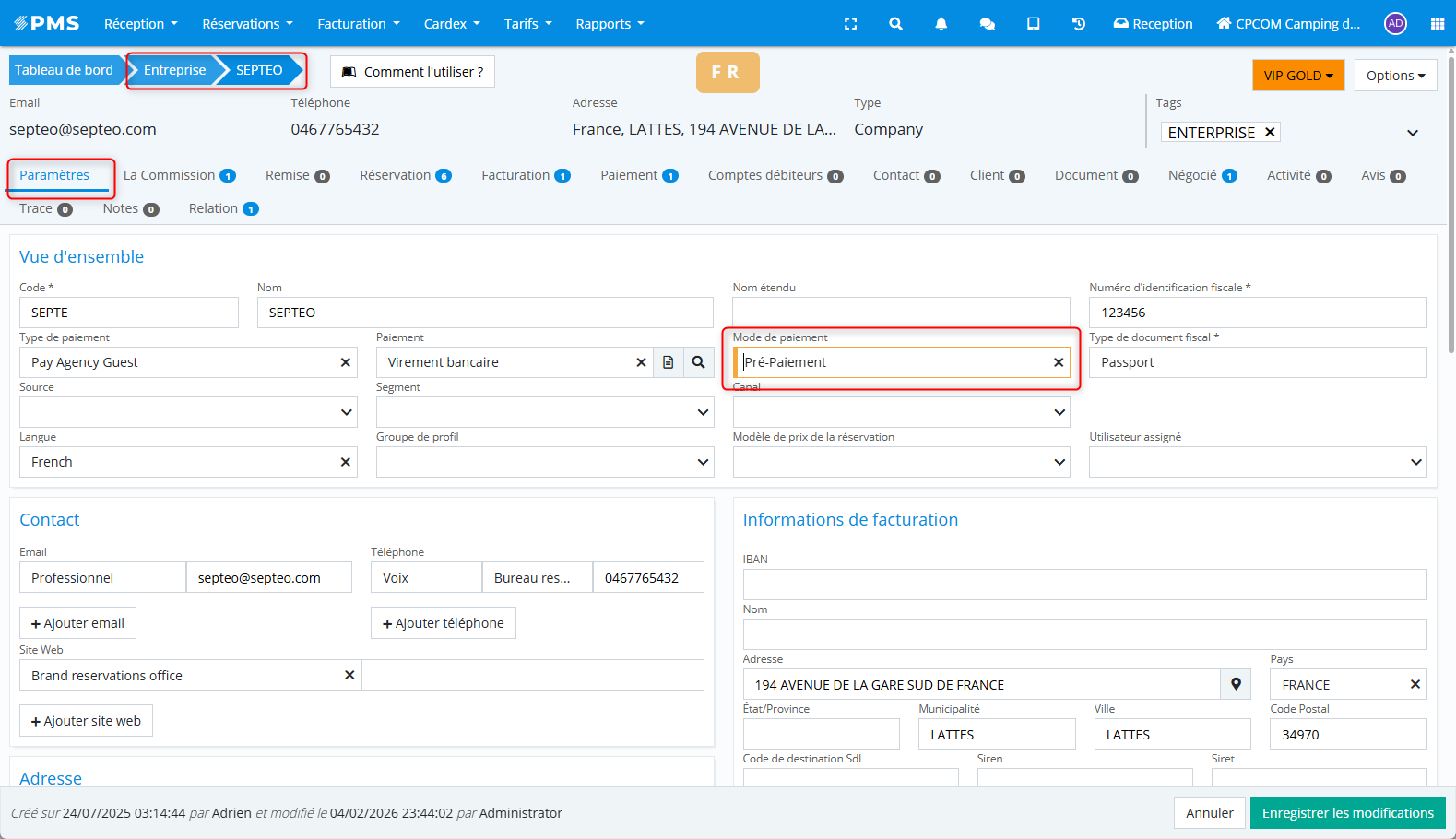This screenshot has height=839, width=1456.
Task: Remove the ENTERPRISE tag
Action: 1270,132
